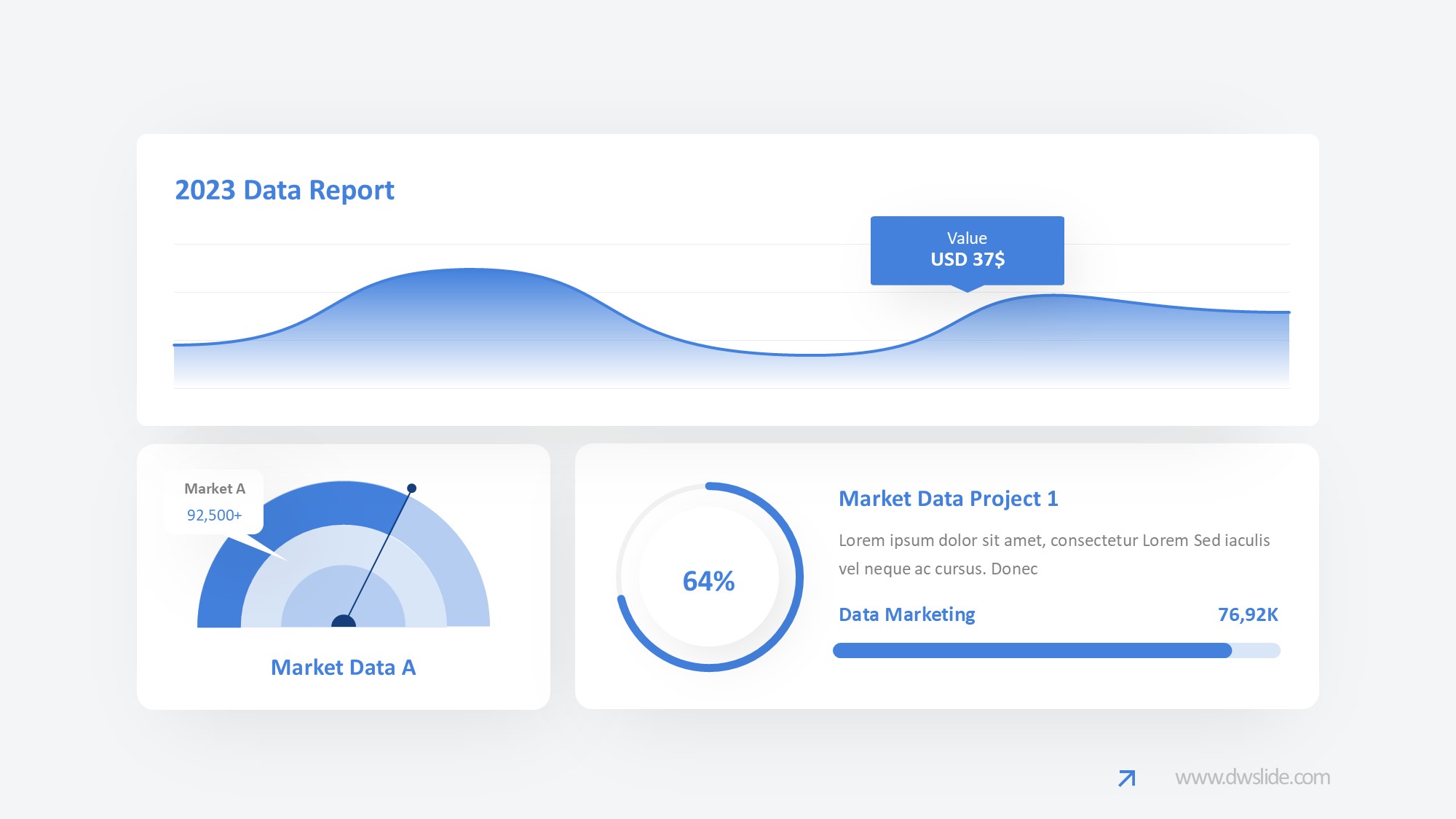
Task: Click the unfilled end of the progress bar
Action: pos(1256,650)
